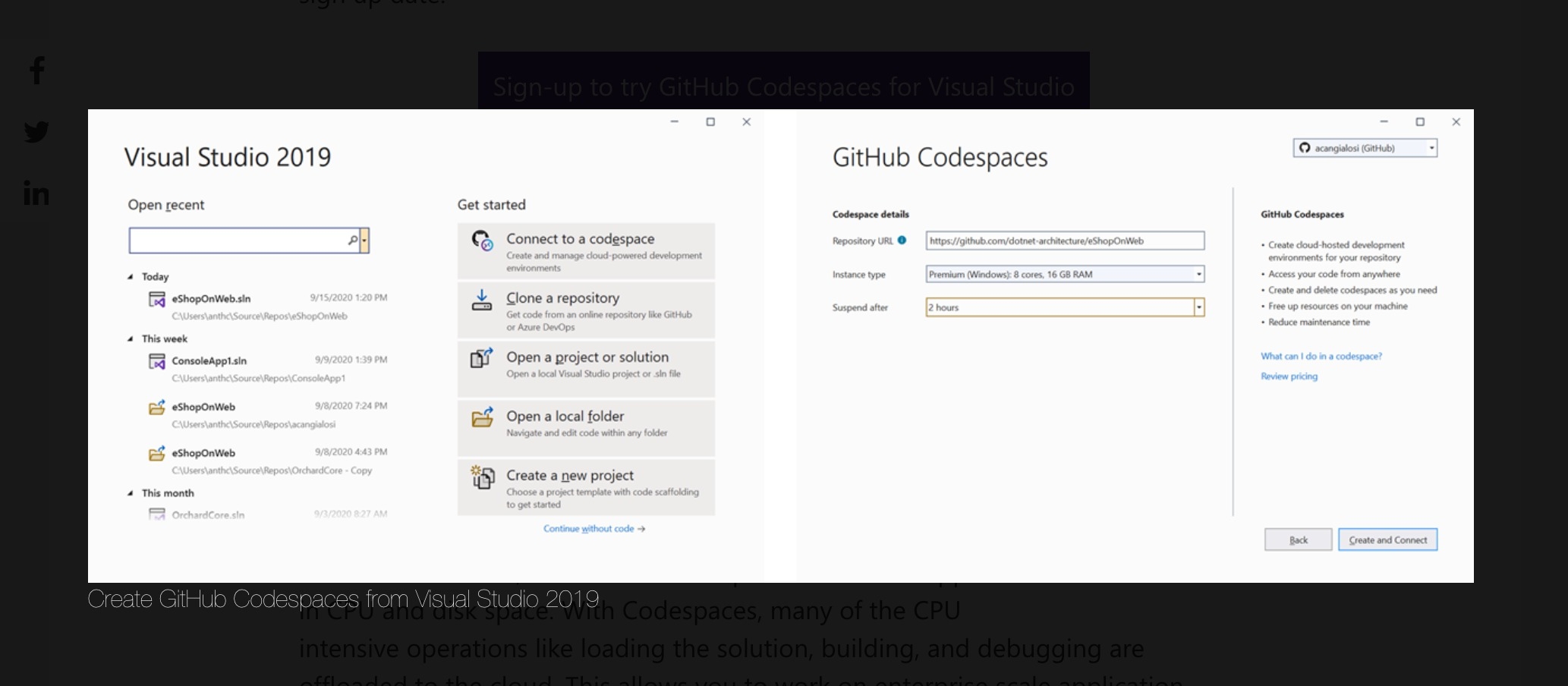Open the Suspend after dropdown

(x=1199, y=307)
